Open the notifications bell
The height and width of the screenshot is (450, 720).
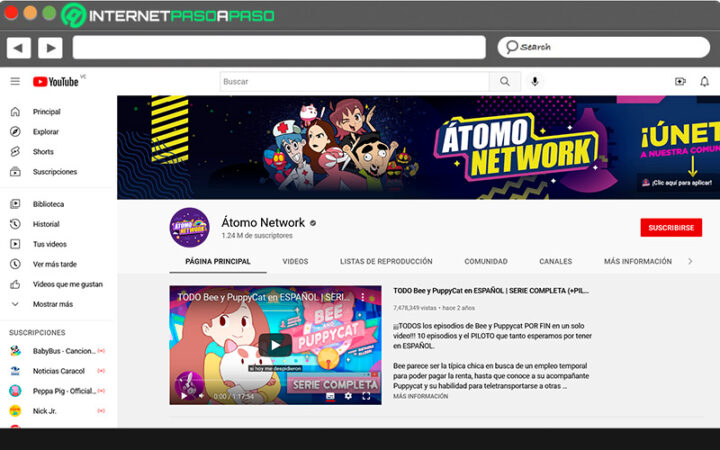(x=704, y=82)
